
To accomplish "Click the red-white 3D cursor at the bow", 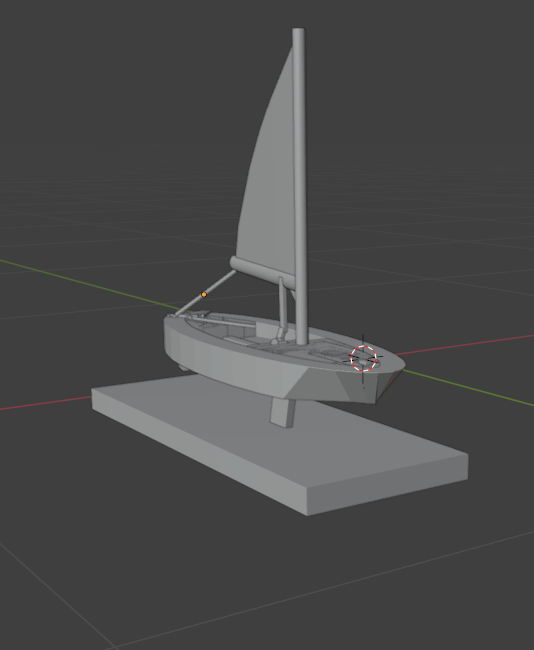I will click(364, 358).
